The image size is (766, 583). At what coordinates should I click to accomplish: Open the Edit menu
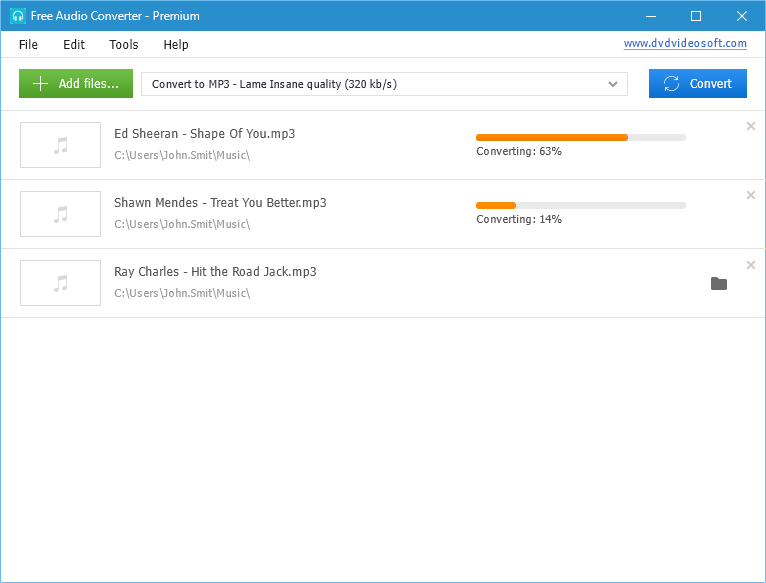pyautogui.click(x=74, y=45)
